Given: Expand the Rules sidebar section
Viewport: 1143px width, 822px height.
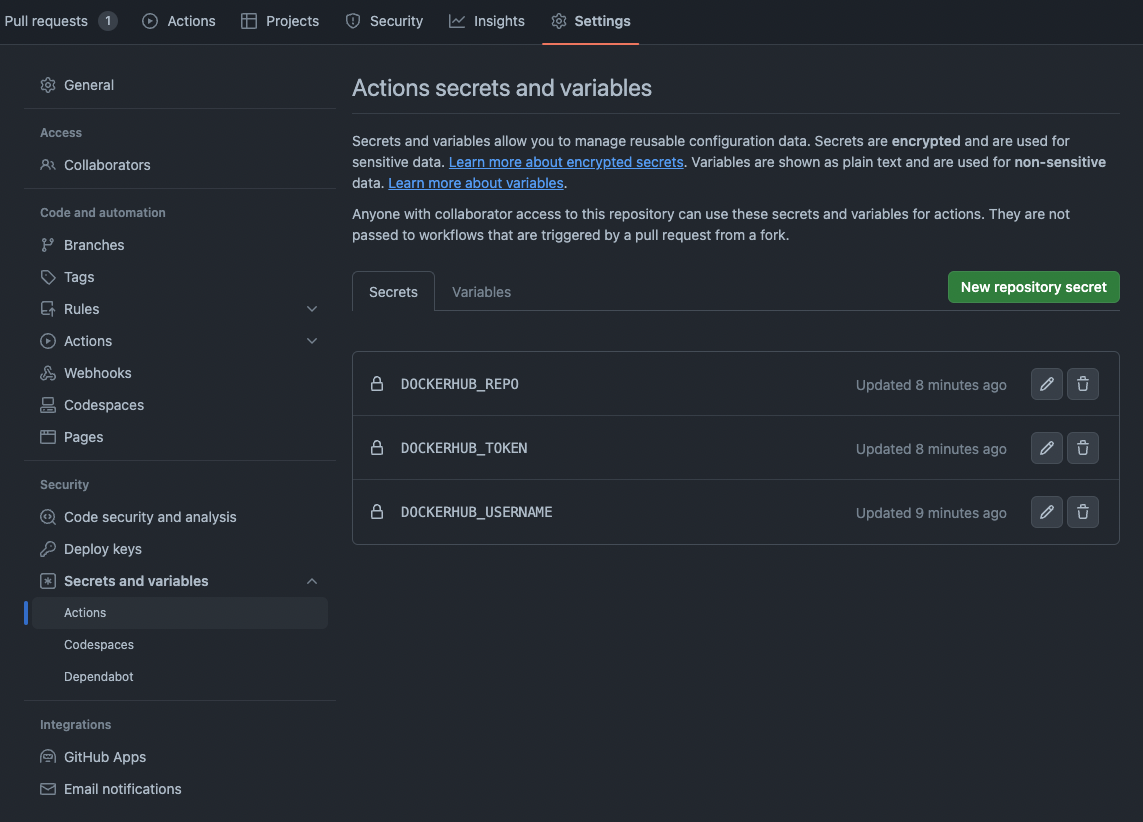Looking at the screenshot, I should (x=311, y=308).
